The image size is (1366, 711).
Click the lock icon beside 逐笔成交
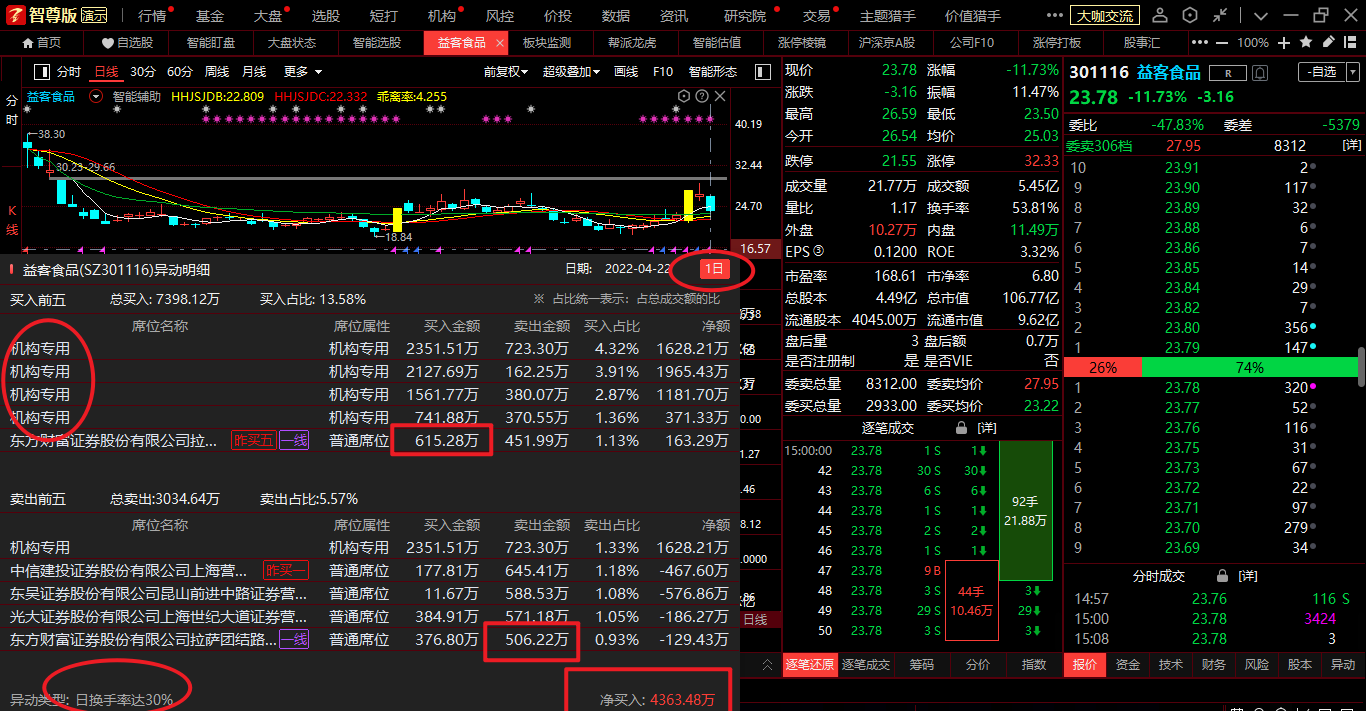point(962,428)
